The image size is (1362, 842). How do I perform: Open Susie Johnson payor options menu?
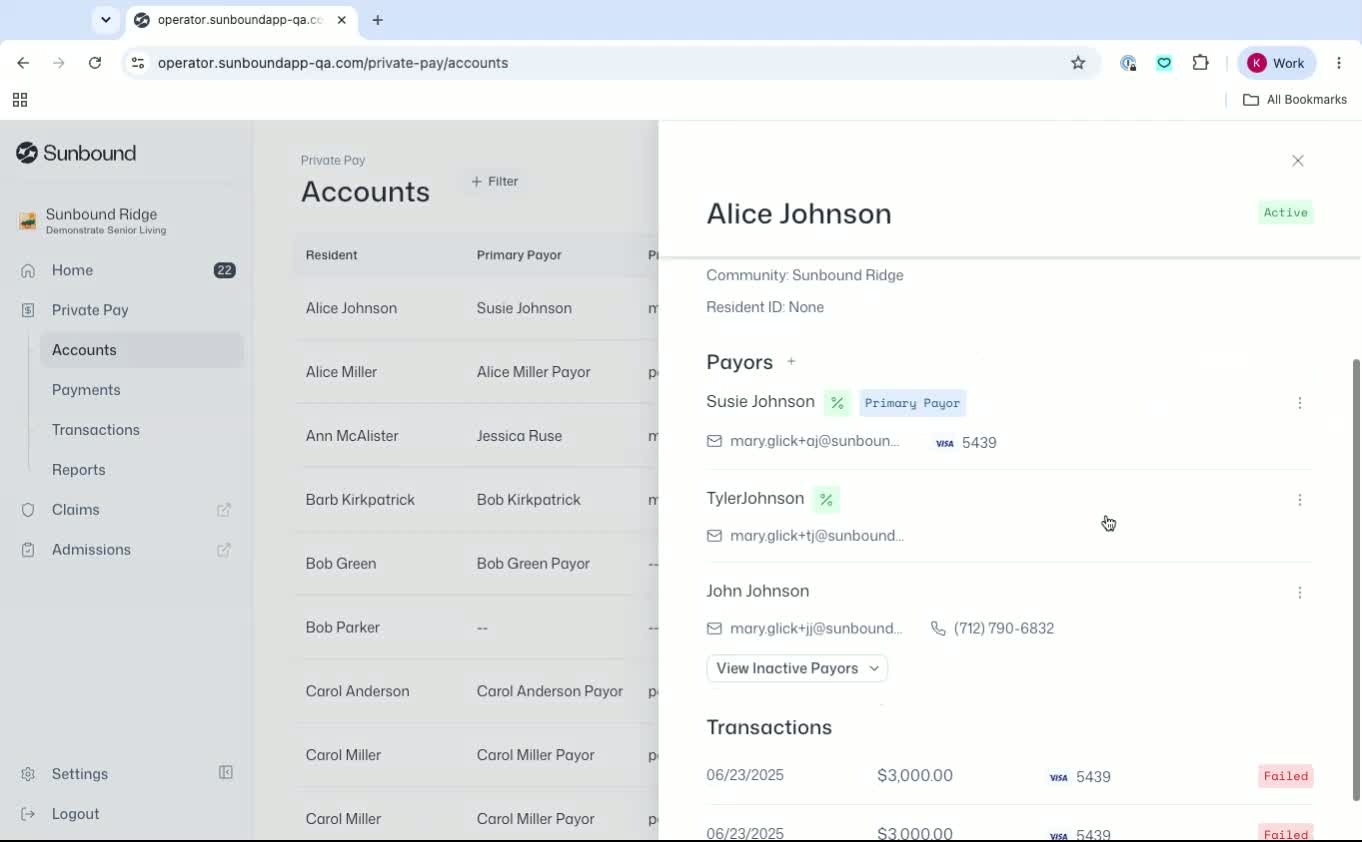pyautogui.click(x=1300, y=403)
